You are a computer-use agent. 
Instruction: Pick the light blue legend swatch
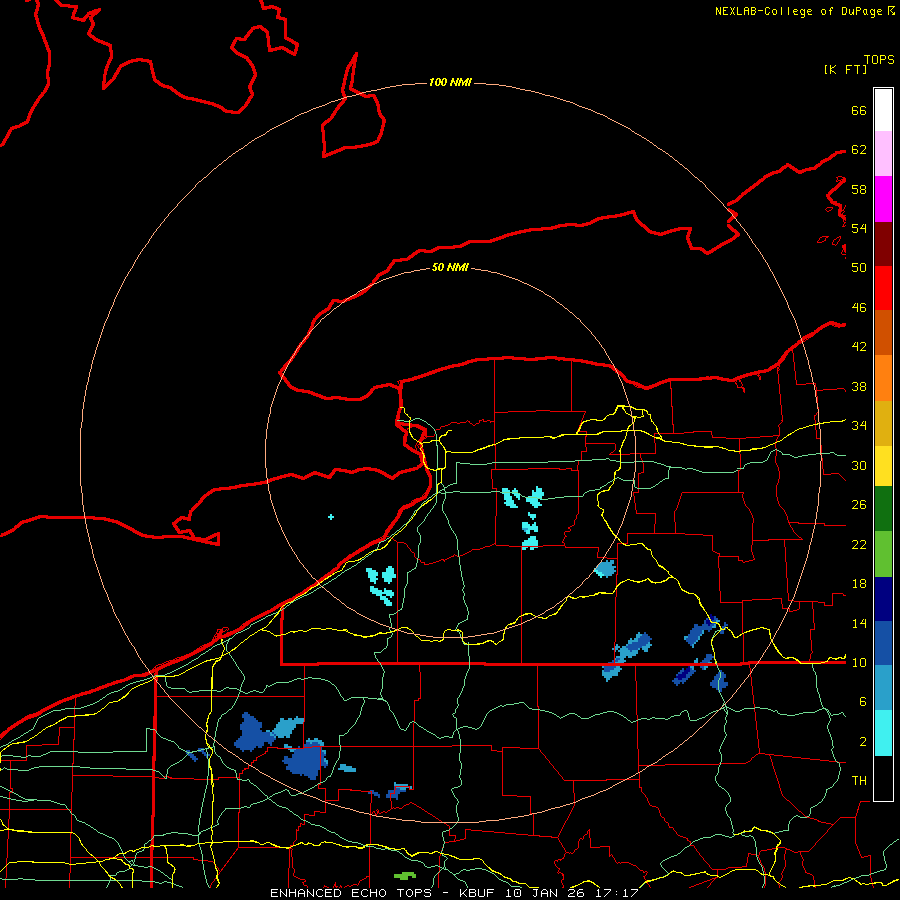tap(883, 688)
